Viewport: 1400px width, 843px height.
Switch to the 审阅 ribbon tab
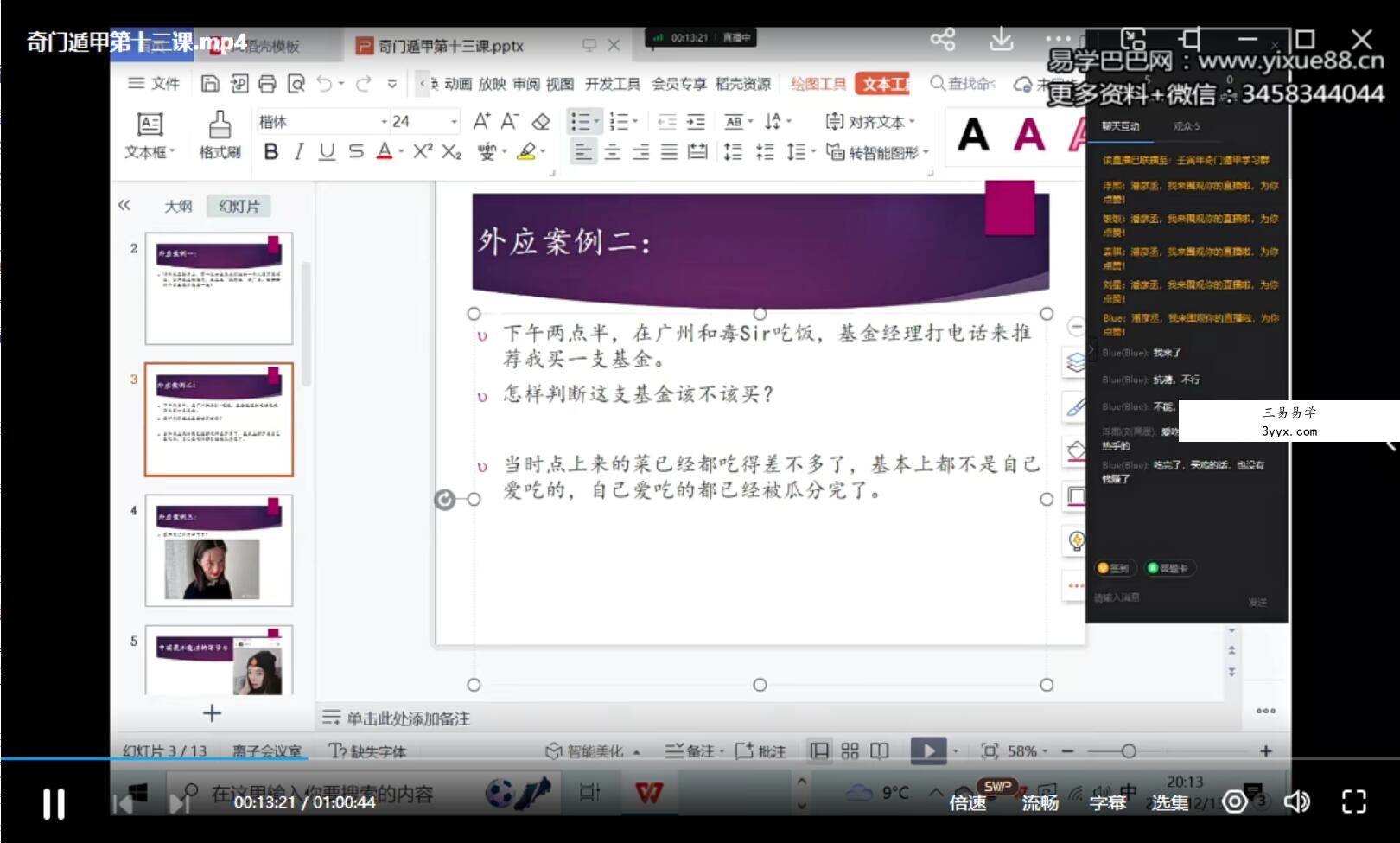coord(525,84)
